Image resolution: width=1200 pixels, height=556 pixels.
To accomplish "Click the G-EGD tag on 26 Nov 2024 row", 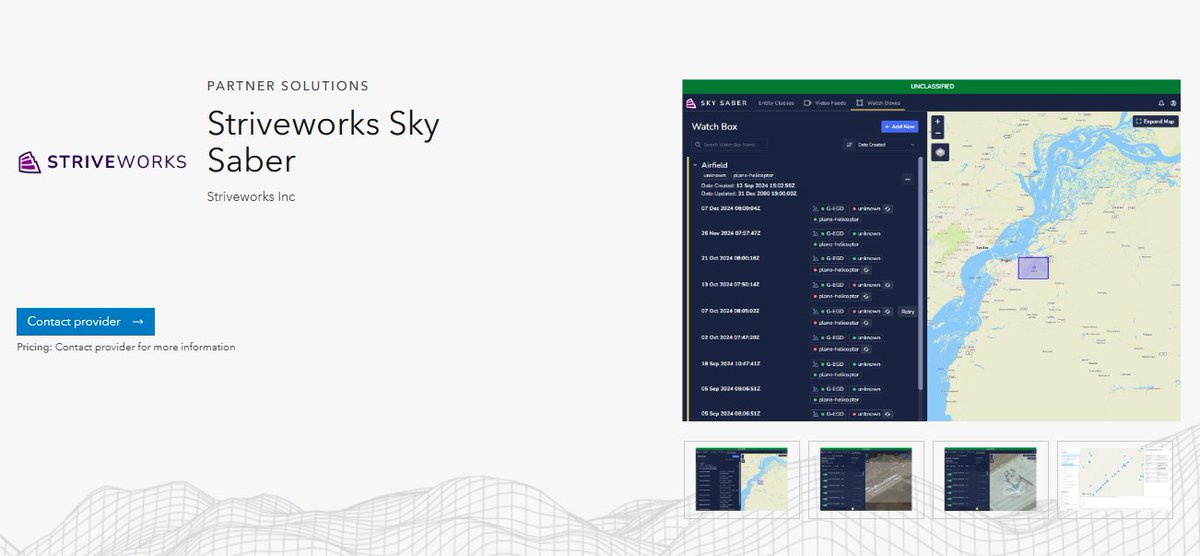I will click(x=828, y=233).
